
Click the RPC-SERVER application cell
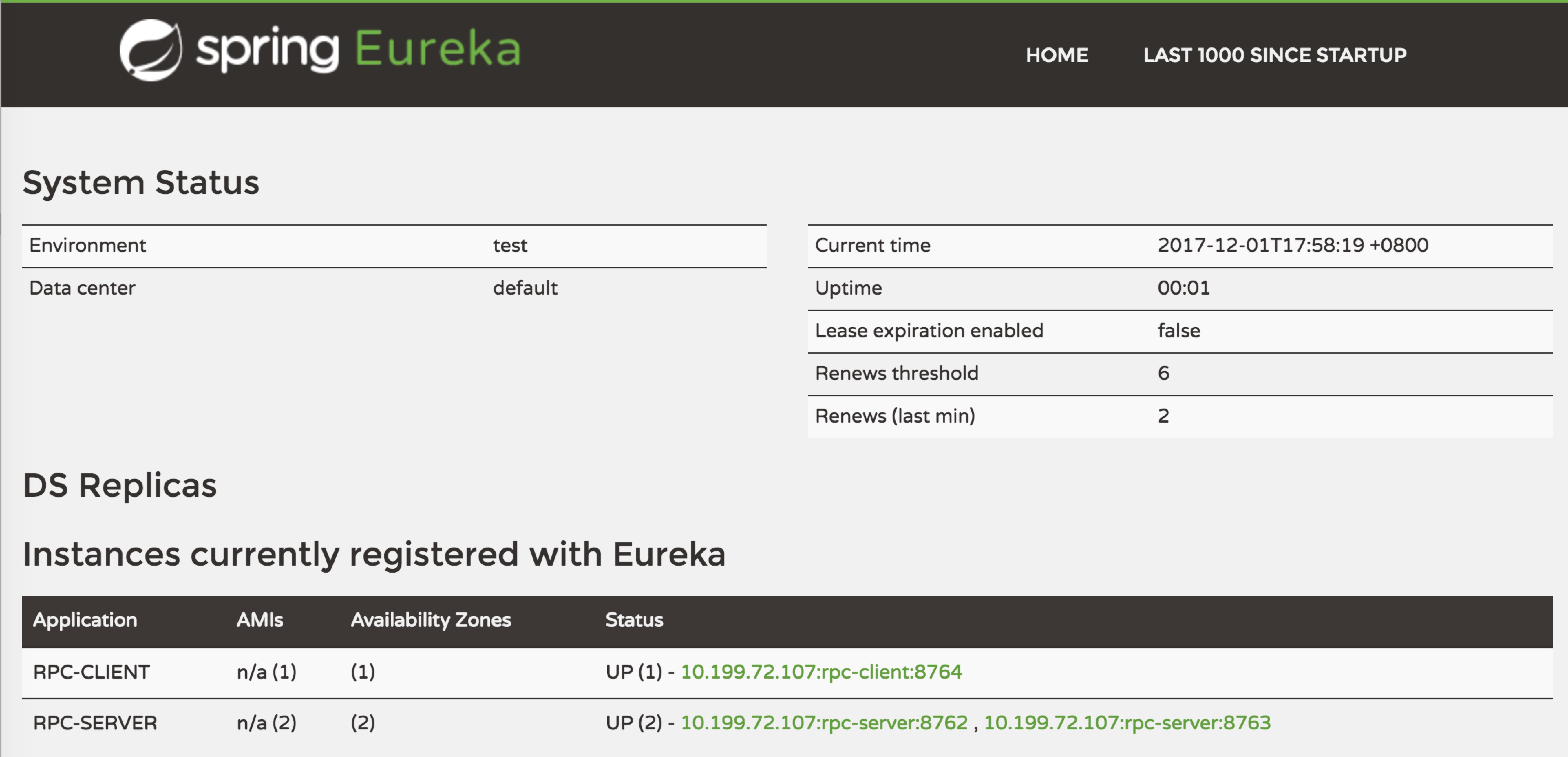(95, 723)
